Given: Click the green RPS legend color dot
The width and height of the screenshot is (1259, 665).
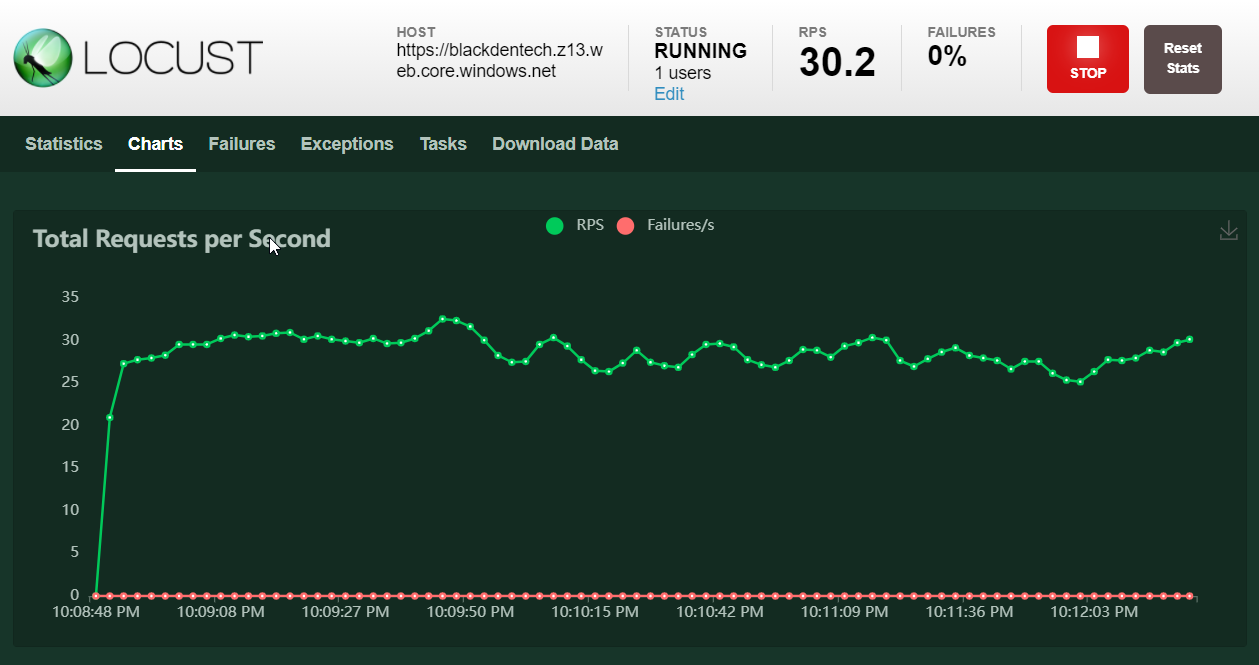Looking at the screenshot, I should [555, 226].
